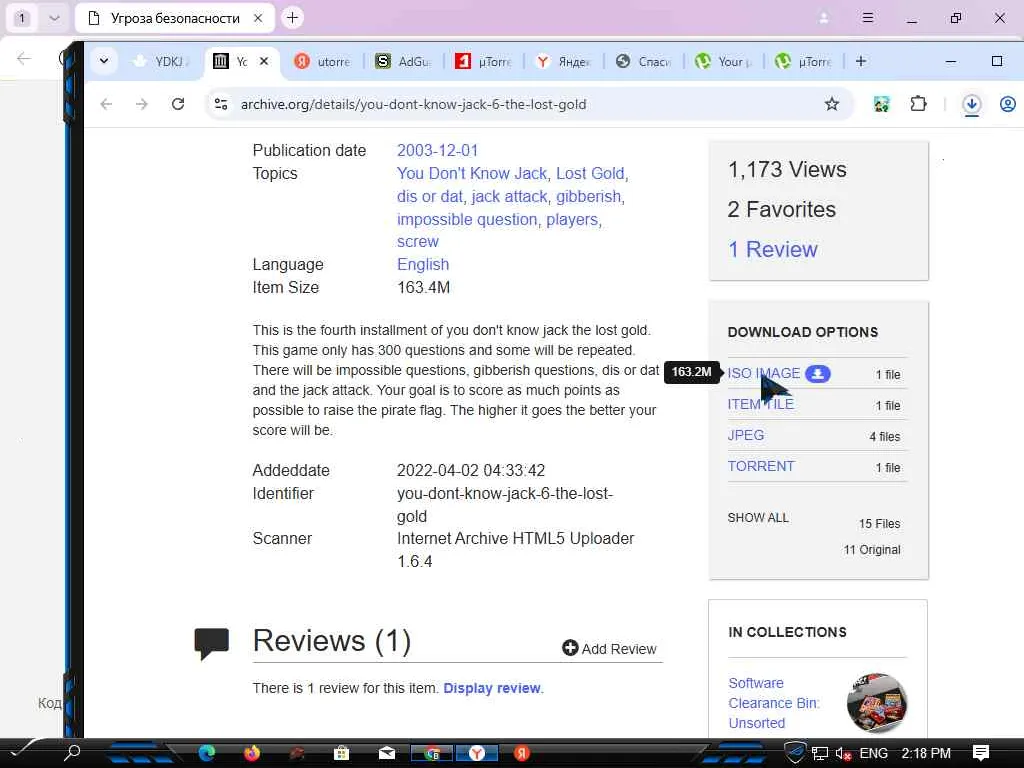
Task: Open the You Don't Know Jack topic
Action: coord(472,174)
